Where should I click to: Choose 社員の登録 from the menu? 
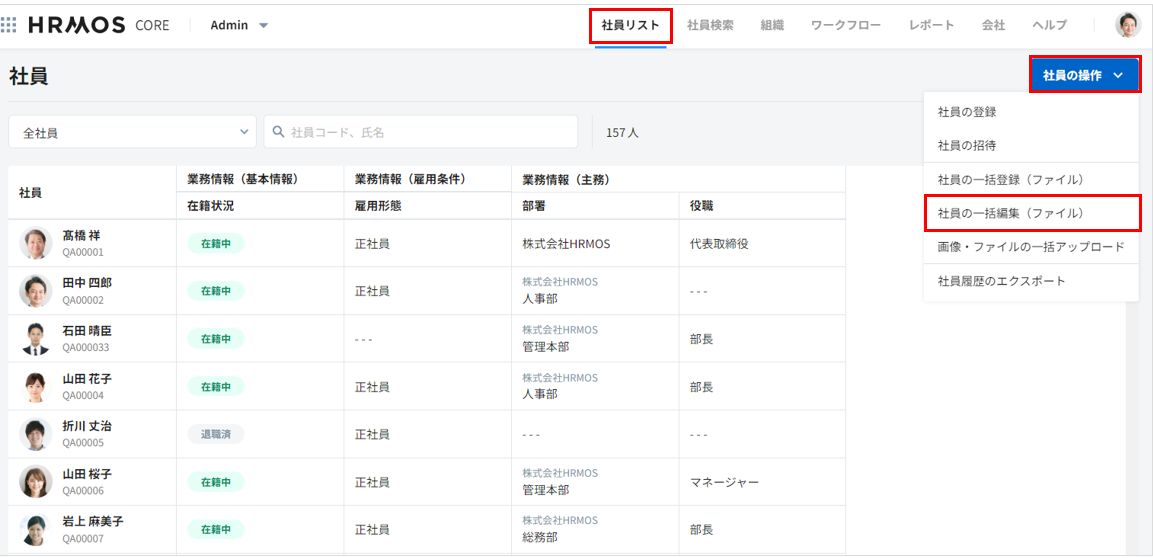pyautogui.click(x=967, y=112)
